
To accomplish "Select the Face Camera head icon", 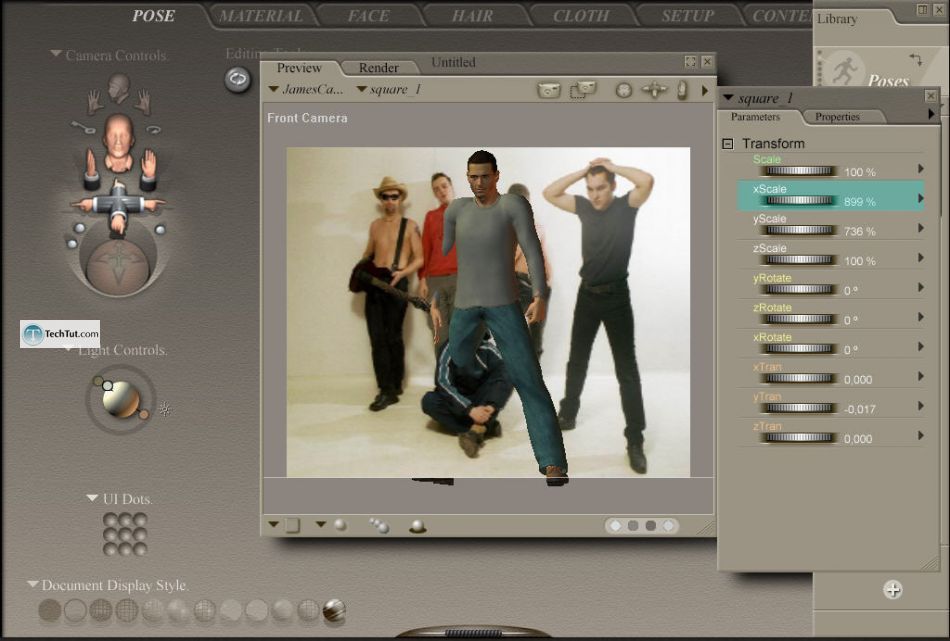I will 119,88.
